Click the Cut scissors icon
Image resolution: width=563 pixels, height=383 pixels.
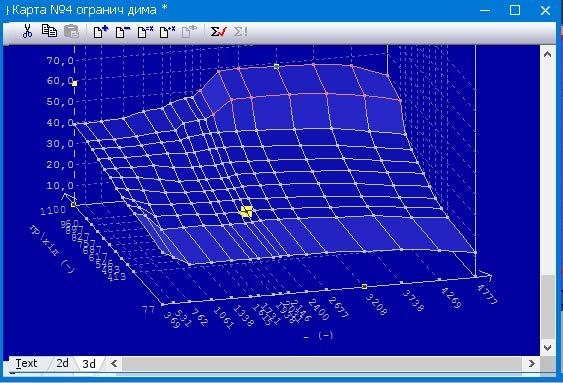27,31
